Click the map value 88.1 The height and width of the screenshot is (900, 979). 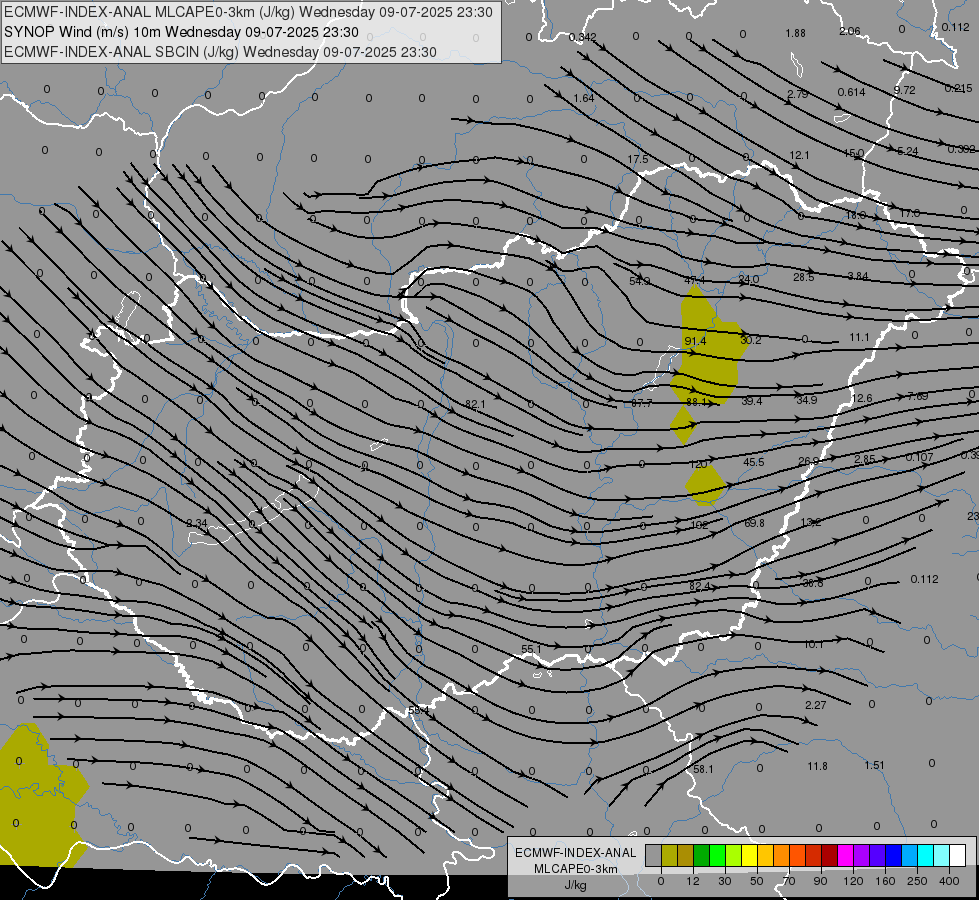[697, 402]
